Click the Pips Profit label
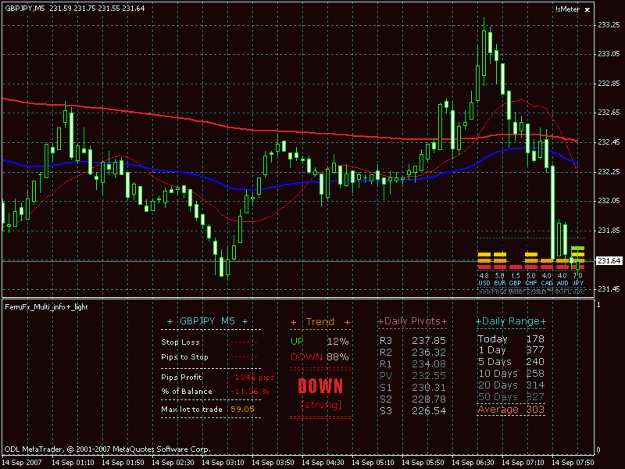 (x=181, y=377)
